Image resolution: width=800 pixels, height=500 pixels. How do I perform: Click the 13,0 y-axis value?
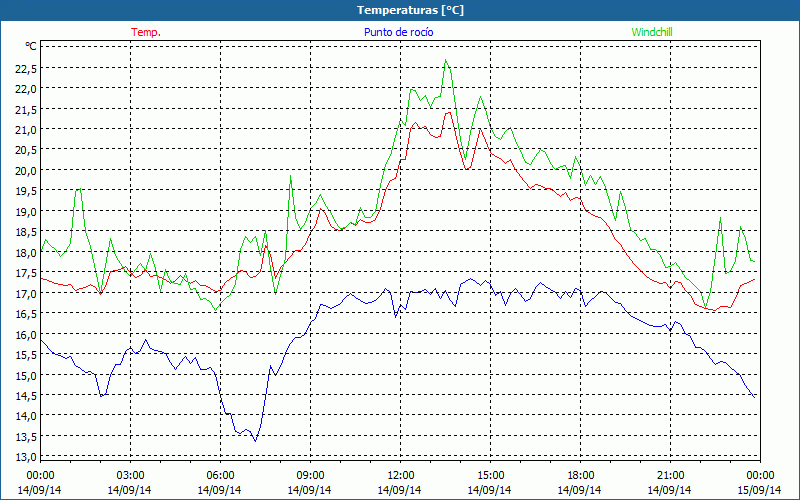tap(27, 456)
